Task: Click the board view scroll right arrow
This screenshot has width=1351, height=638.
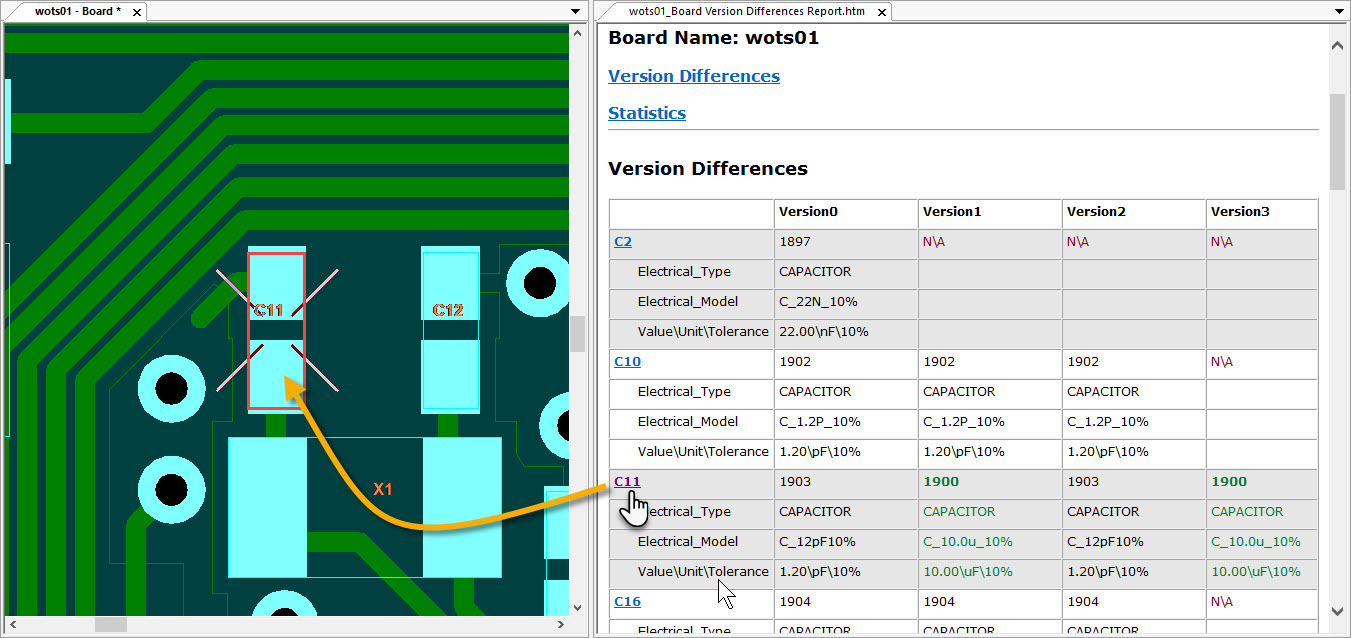Action: (559, 624)
